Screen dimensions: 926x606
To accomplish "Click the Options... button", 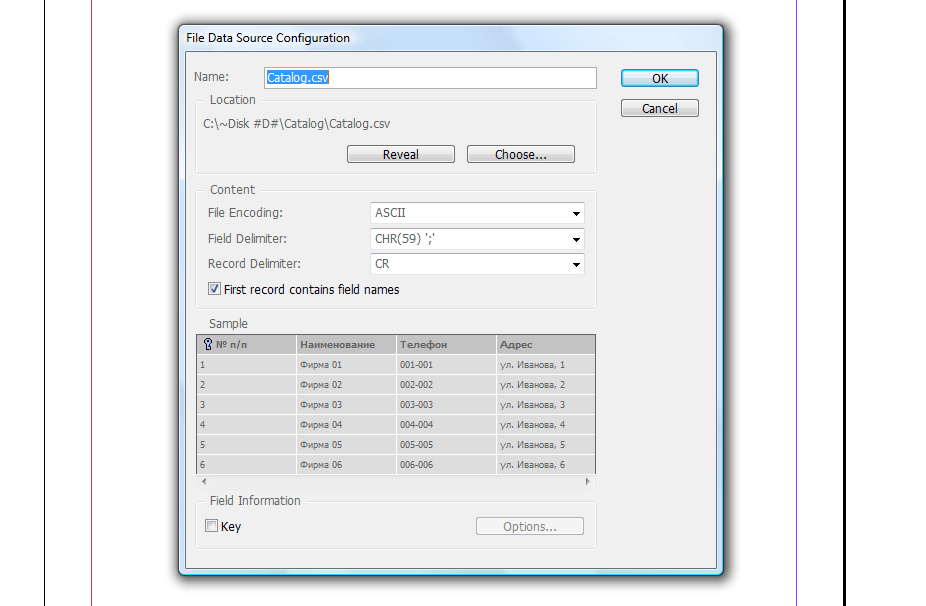I will [530, 526].
